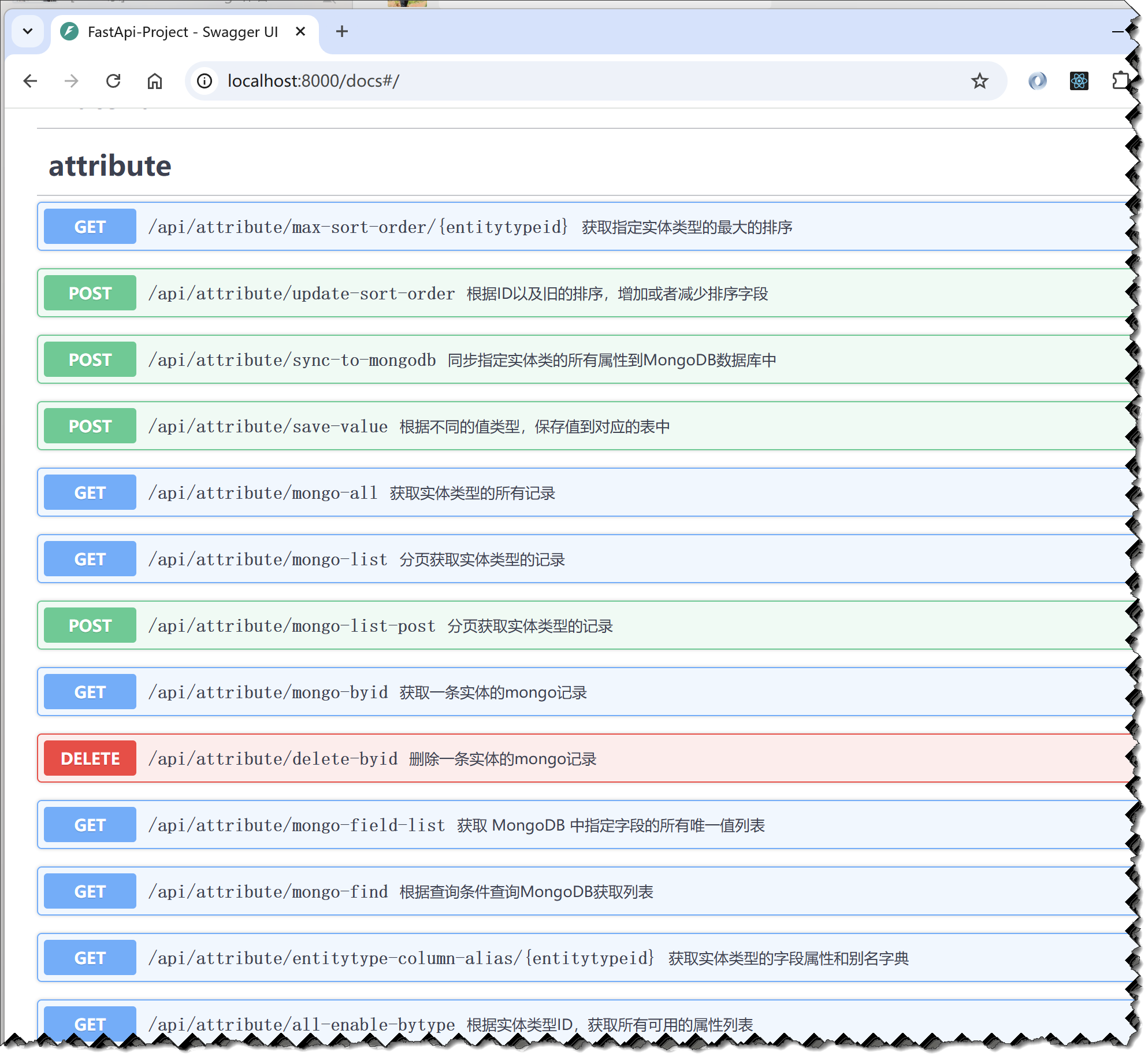The image size is (1148, 1056).
Task: Open the home page via the home icon
Action: click(154, 81)
